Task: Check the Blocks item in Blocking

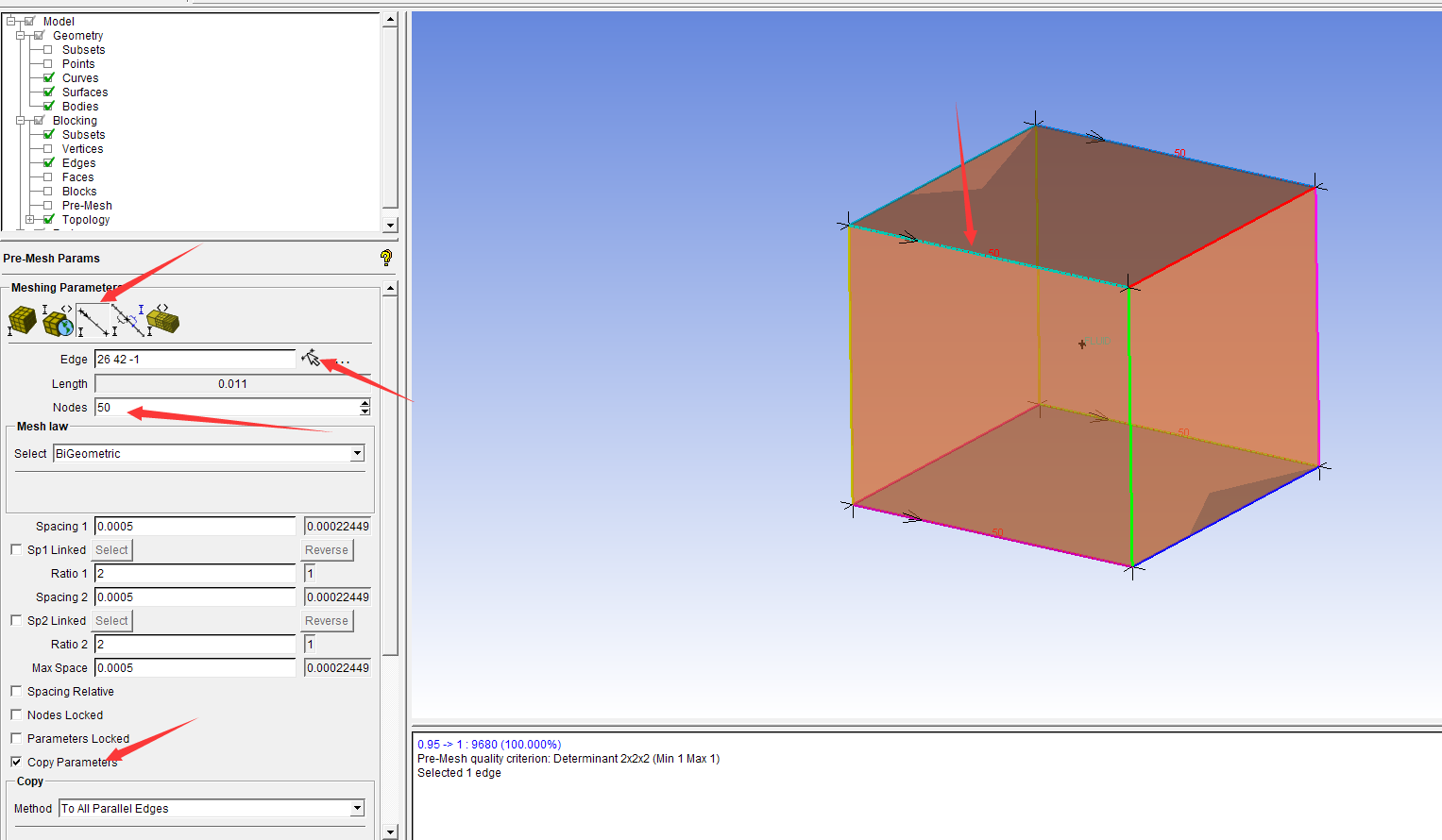Action: 48,192
